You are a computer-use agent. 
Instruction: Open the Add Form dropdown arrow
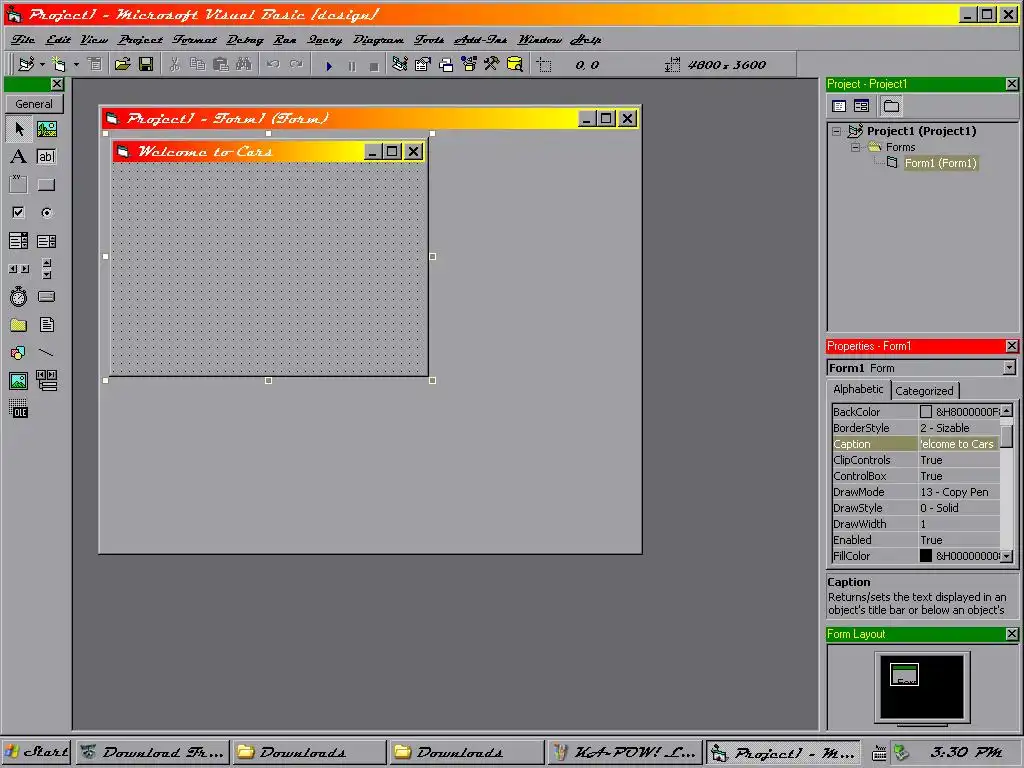click(76, 64)
